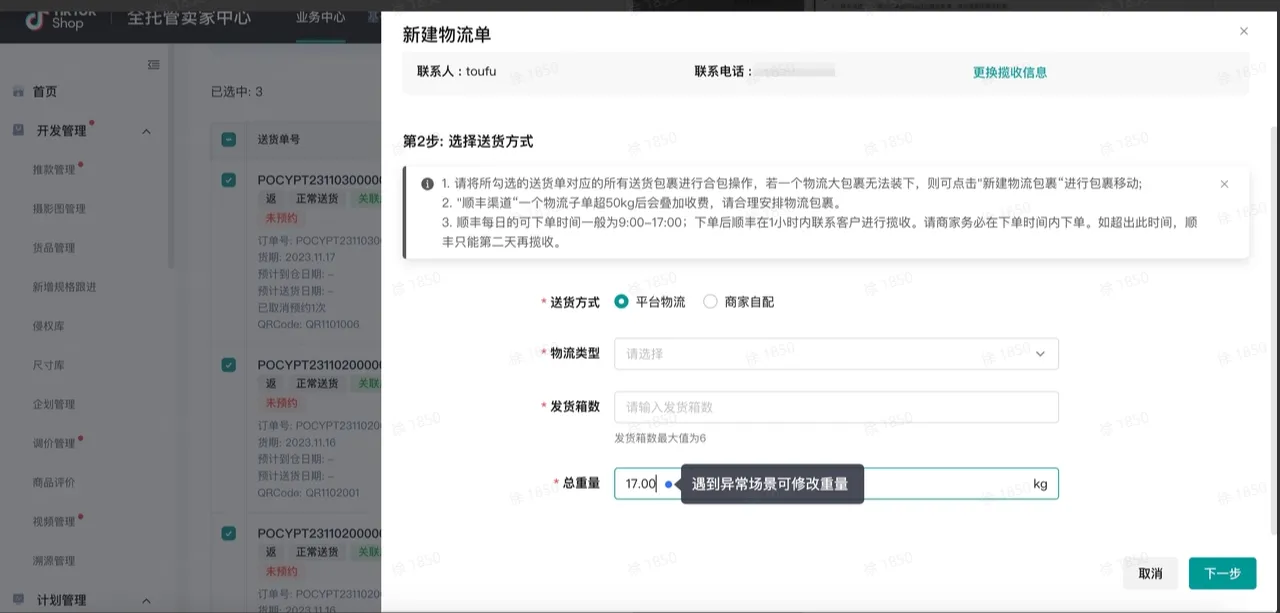1280x613 pixels.
Task: Click the 首页 home icon
Action: pos(18,92)
